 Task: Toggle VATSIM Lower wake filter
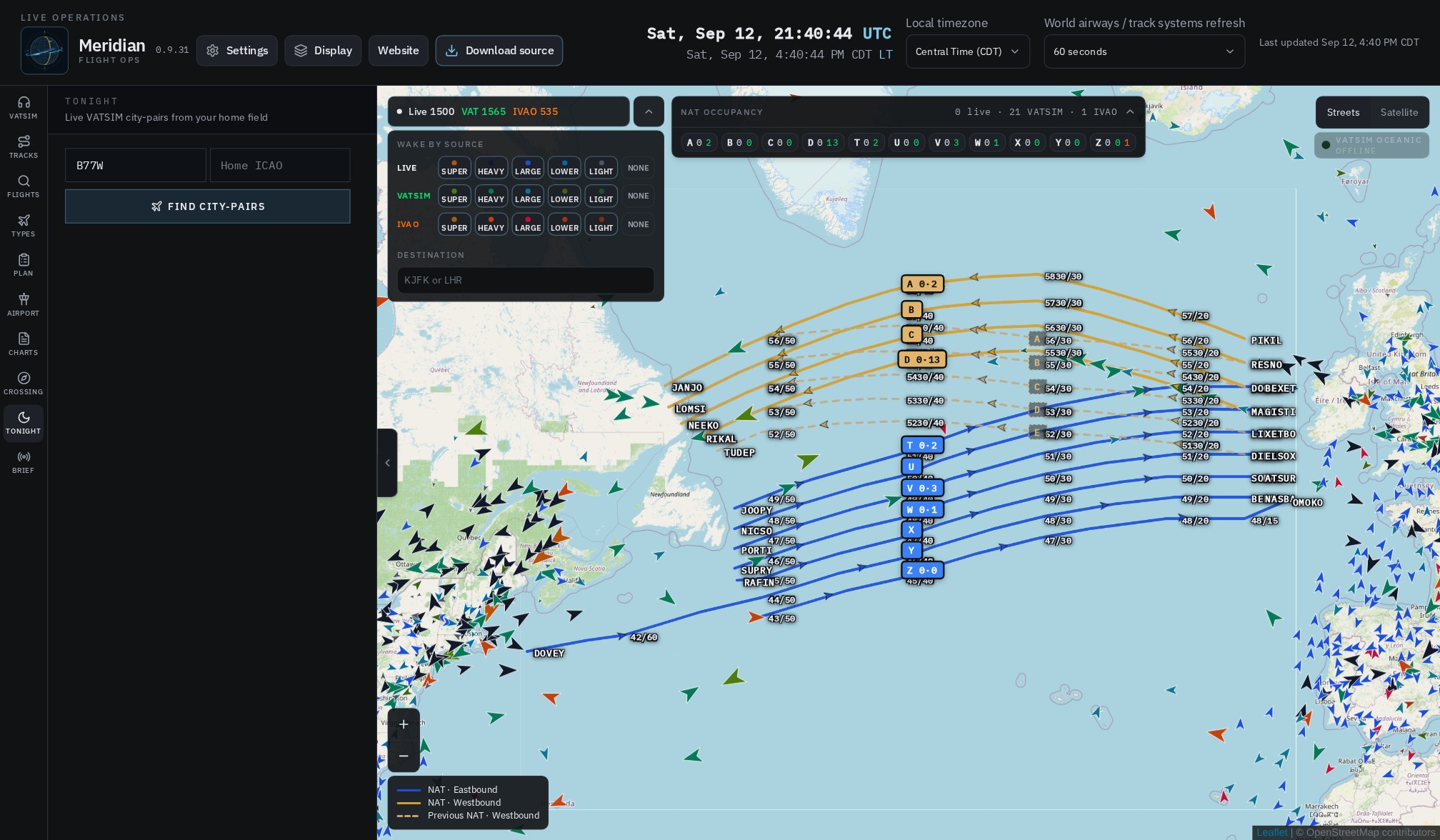coord(564,196)
